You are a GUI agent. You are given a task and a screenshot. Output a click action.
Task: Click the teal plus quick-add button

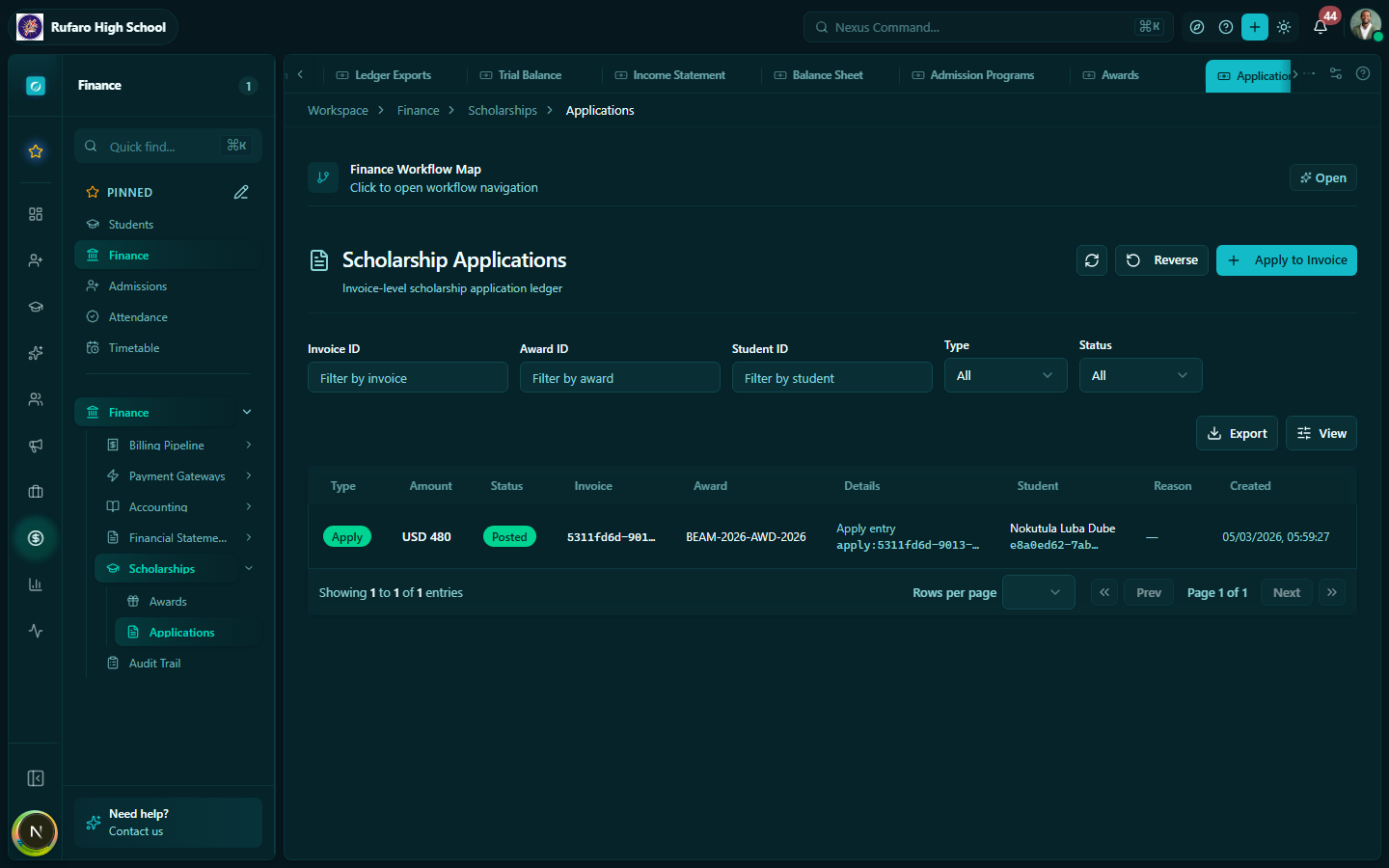(1255, 27)
